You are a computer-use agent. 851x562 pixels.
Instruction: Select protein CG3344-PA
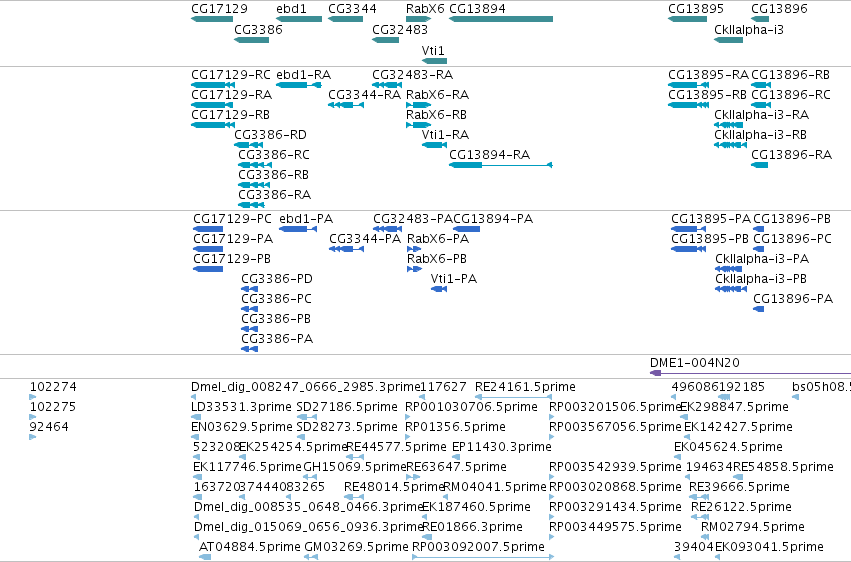(x=346, y=249)
